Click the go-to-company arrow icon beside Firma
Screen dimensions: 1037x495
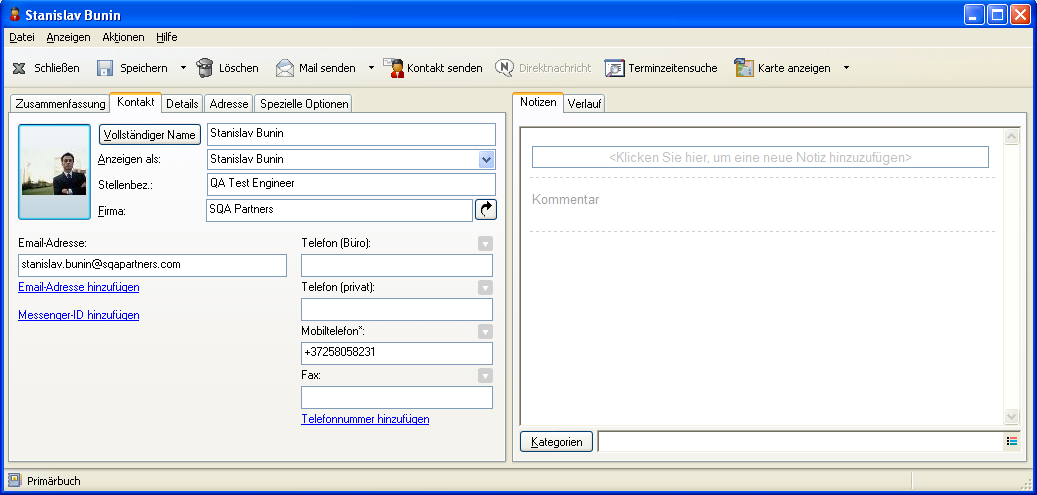click(x=486, y=210)
